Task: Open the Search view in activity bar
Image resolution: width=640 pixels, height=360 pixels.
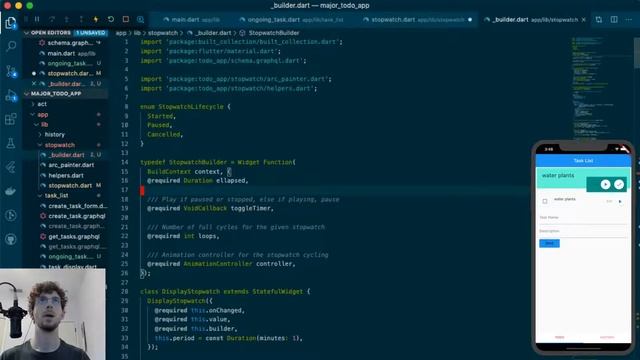Action: click(11, 46)
